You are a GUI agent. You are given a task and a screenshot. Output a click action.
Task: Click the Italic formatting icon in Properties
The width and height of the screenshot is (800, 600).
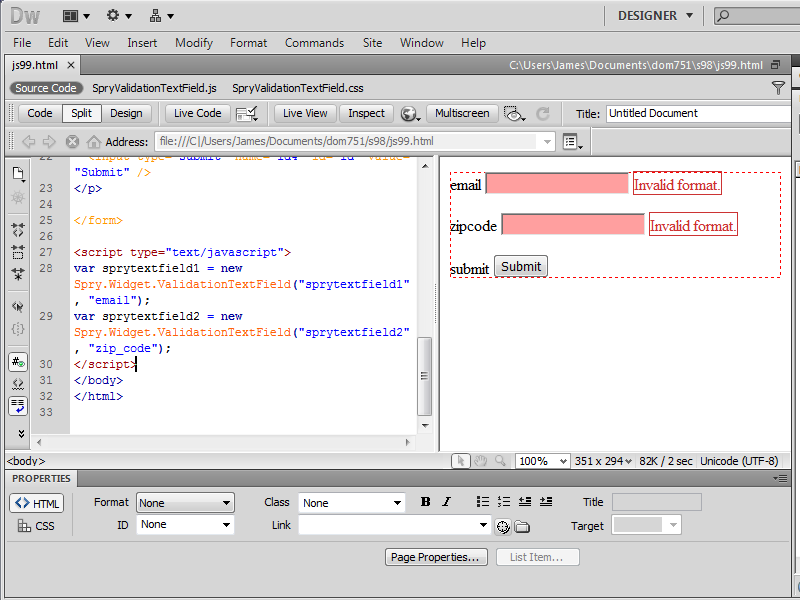tap(446, 502)
